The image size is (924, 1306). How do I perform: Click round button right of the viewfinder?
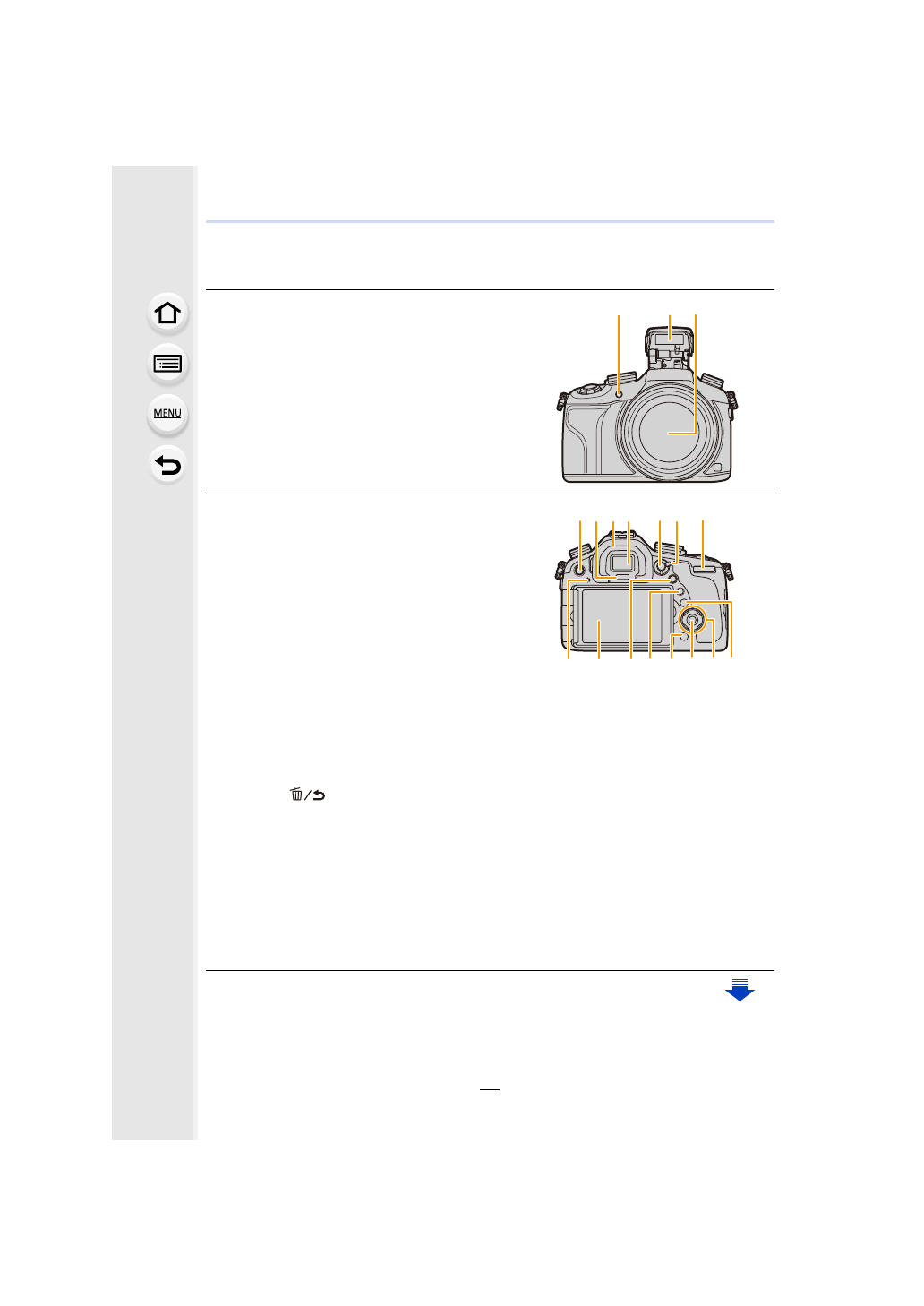pyautogui.click(x=660, y=567)
